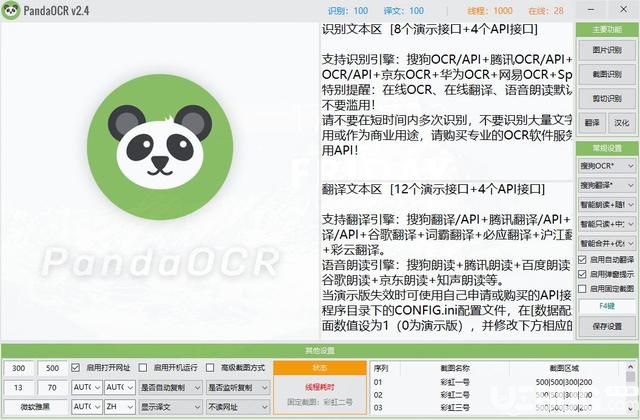Uncheck 启用自动翻译 checkbox
This screenshot has width=640, height=420.
(x=582, y=260)
